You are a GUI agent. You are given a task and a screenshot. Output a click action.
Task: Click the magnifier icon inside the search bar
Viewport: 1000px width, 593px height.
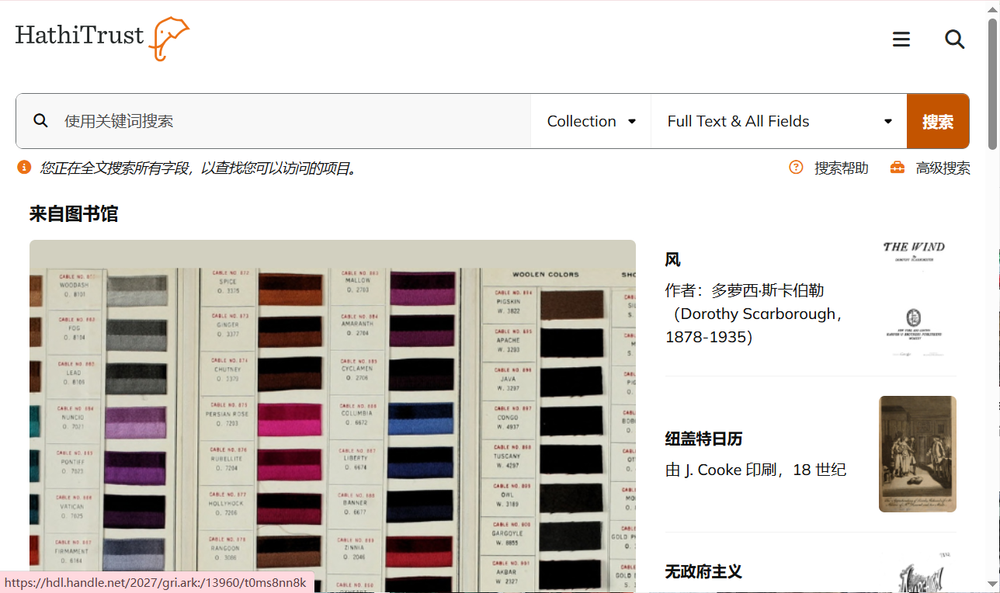(40, 120)
